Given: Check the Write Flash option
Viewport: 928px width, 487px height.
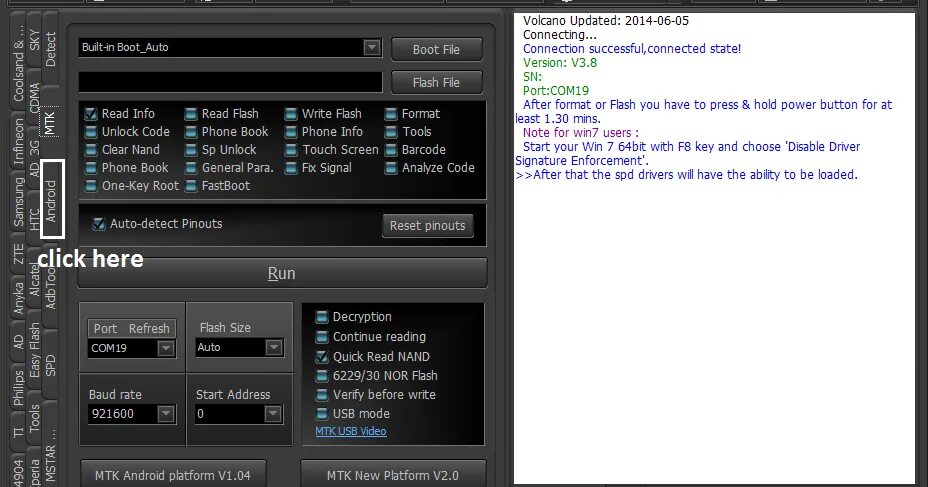Looking at the screenshot, I should coord(291,114).
